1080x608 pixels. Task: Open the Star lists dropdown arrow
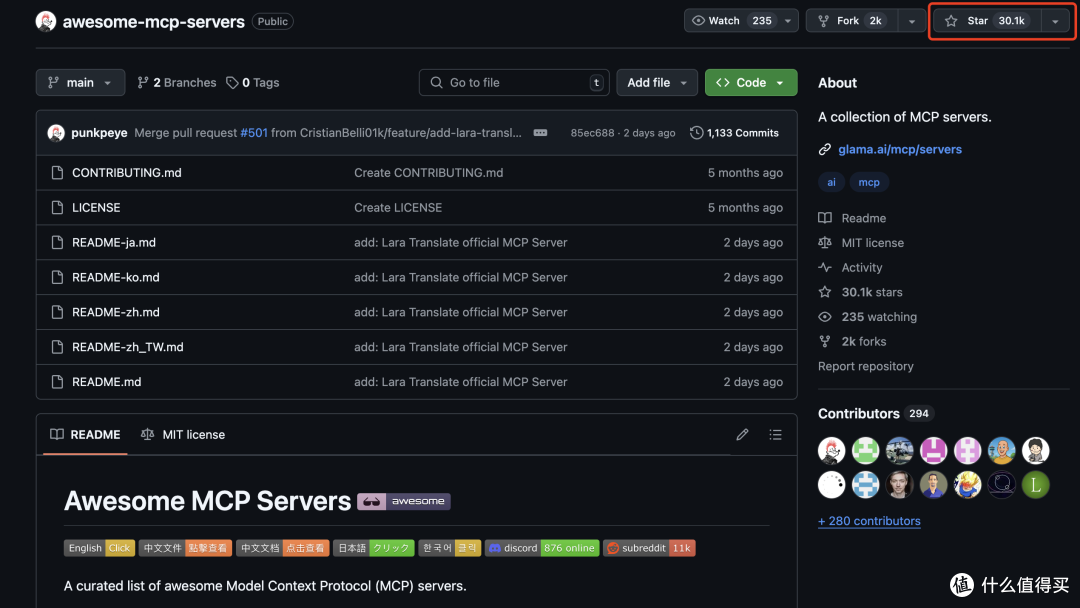(x=1055, y=21)
